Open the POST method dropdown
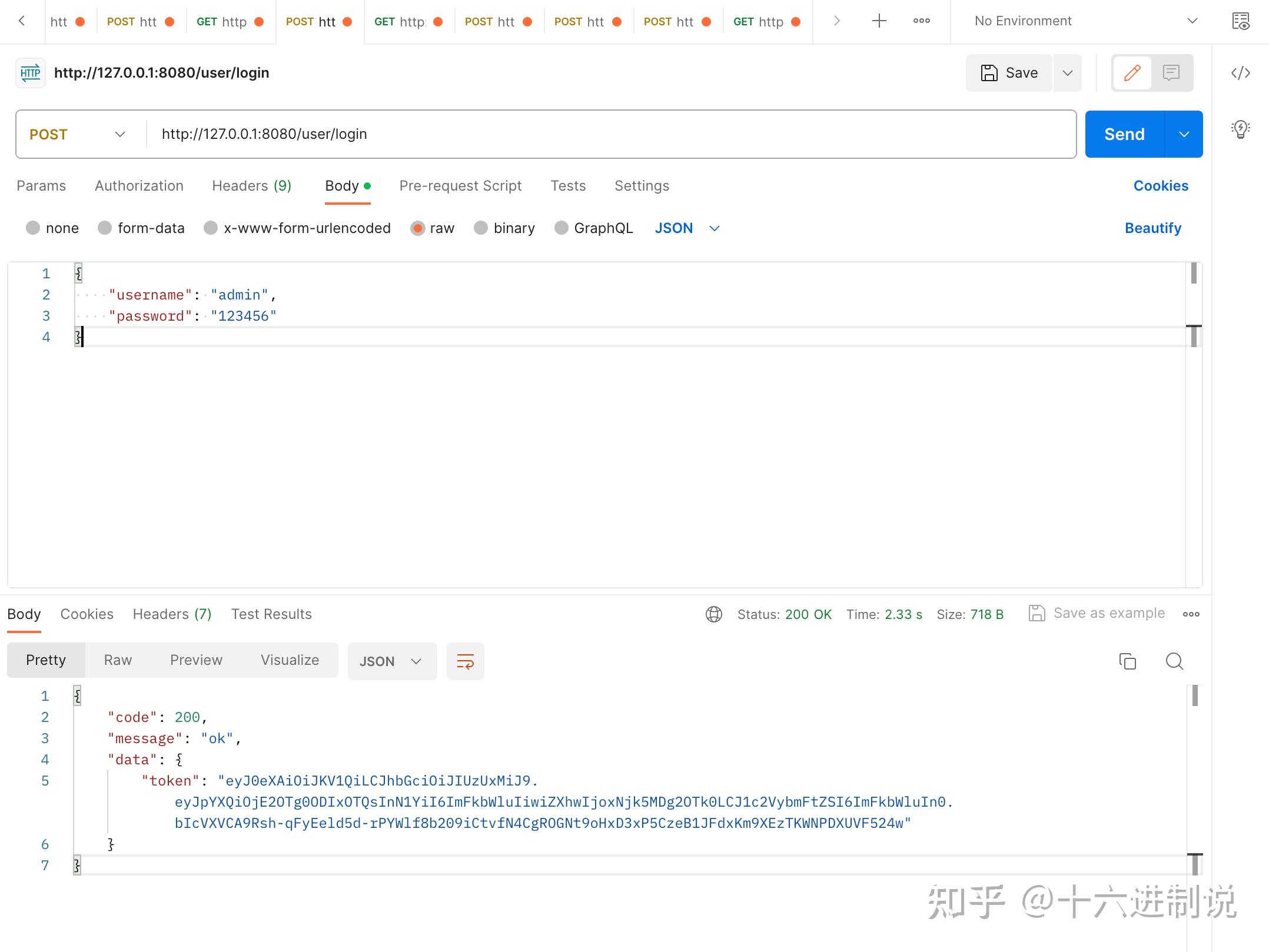The width and height of the screenshot is (1269, 952). pyautogui.click(x=77, y=134)
